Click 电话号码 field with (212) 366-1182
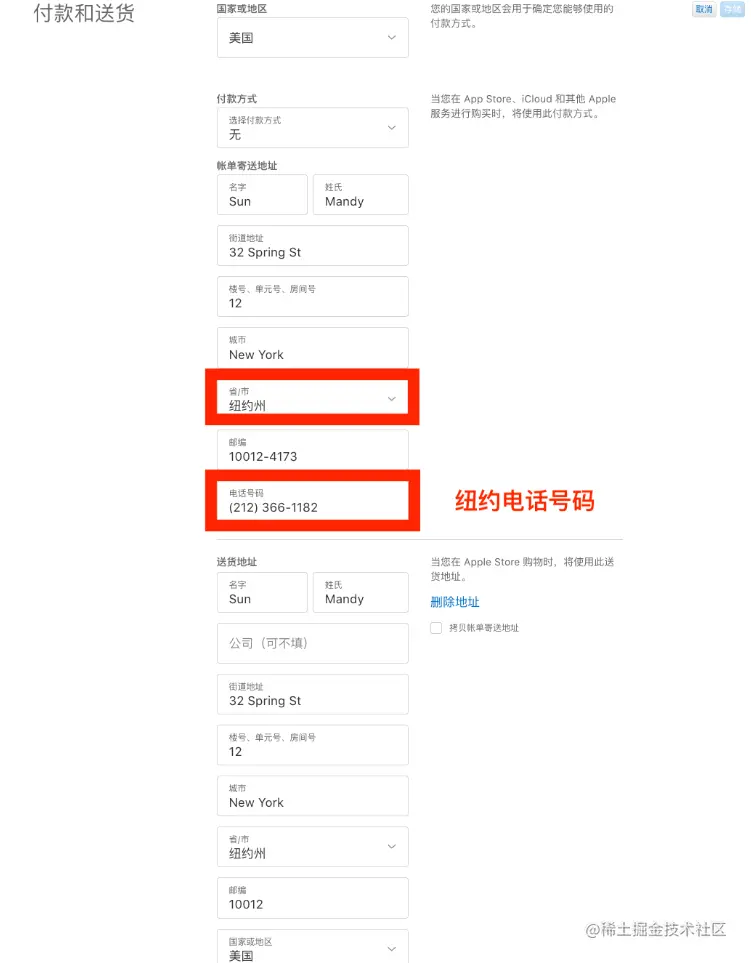The width and height of the screenshot is (751, 963). (x=313, y=501)
